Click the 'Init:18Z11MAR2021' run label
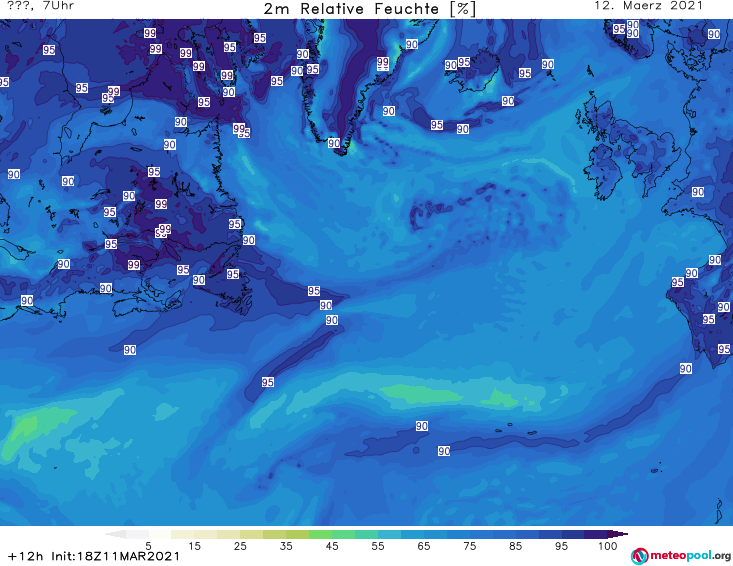Viewport: 733px width, 566px height. pyautogui.click(x=115, y=556)
